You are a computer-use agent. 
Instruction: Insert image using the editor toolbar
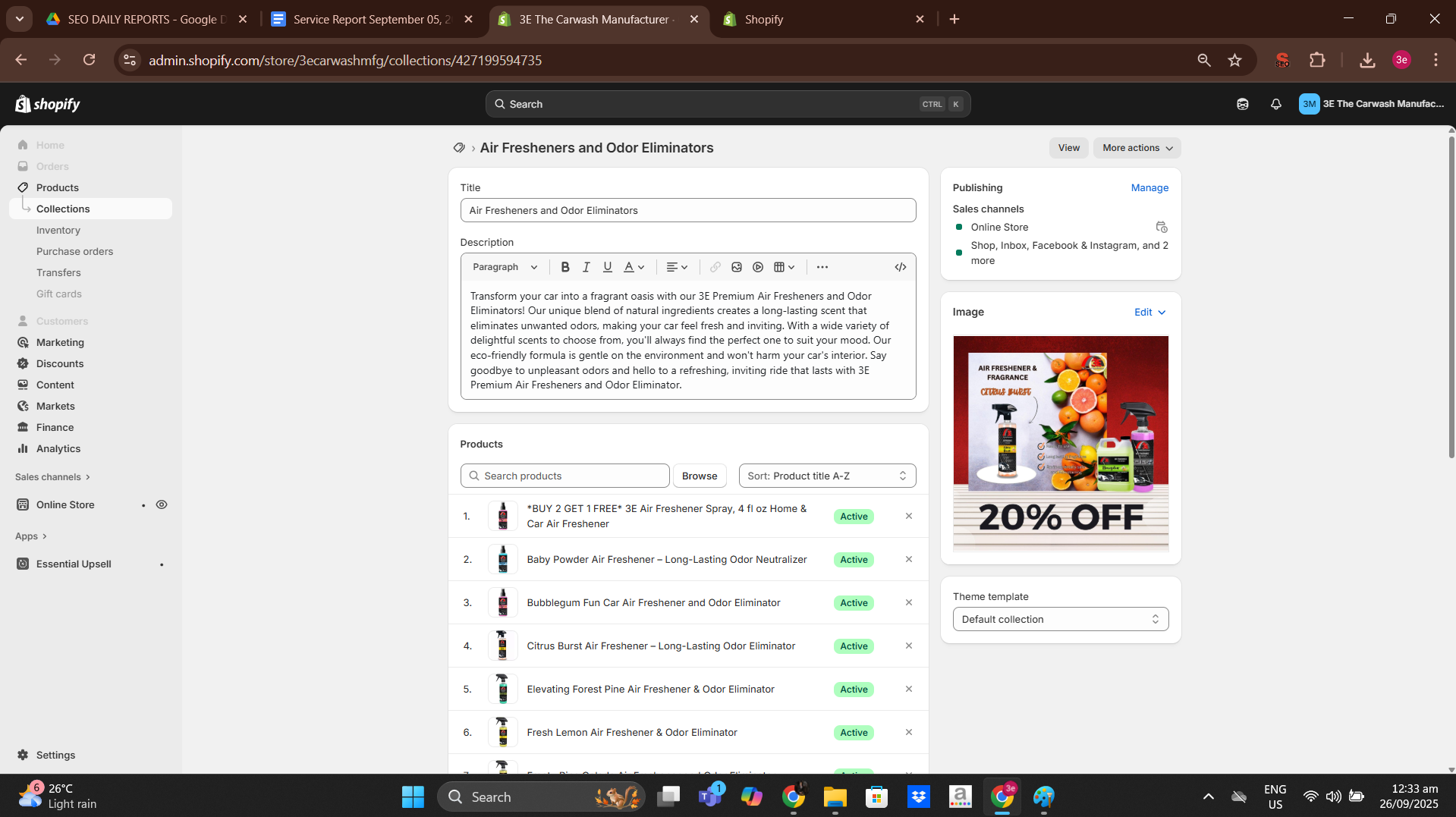tap(737, 267)
